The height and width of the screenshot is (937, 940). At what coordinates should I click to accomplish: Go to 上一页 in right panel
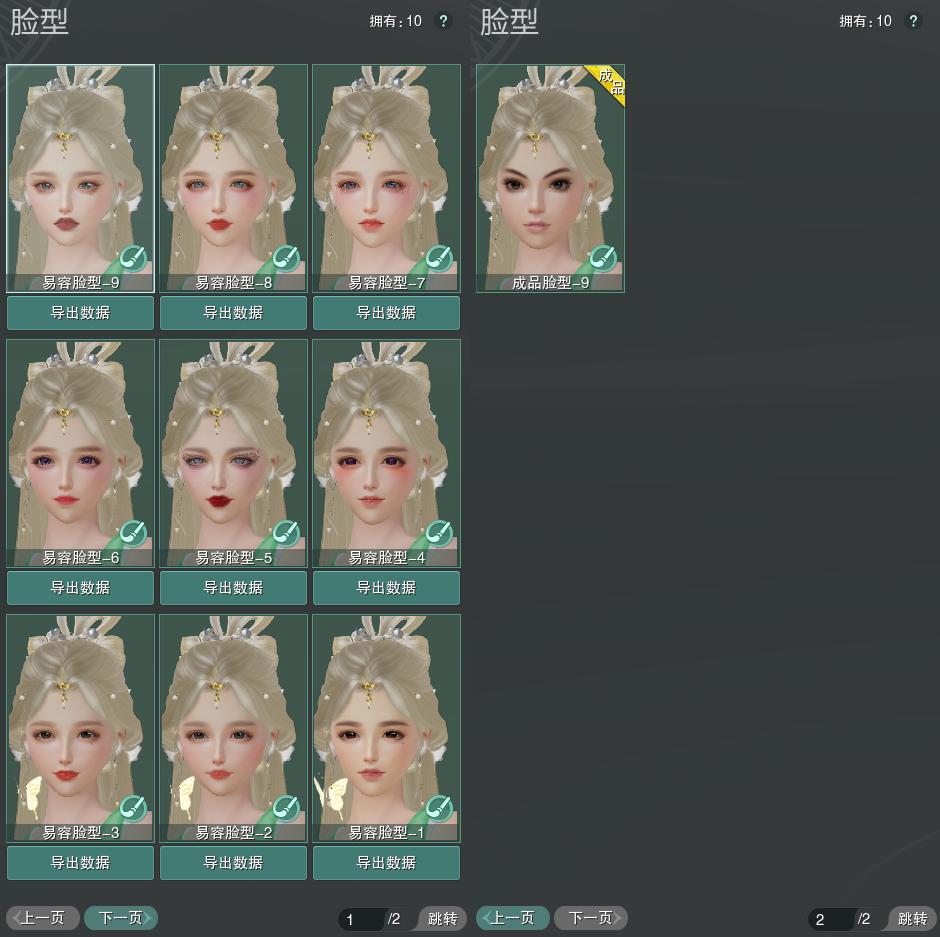coord(513,918)
